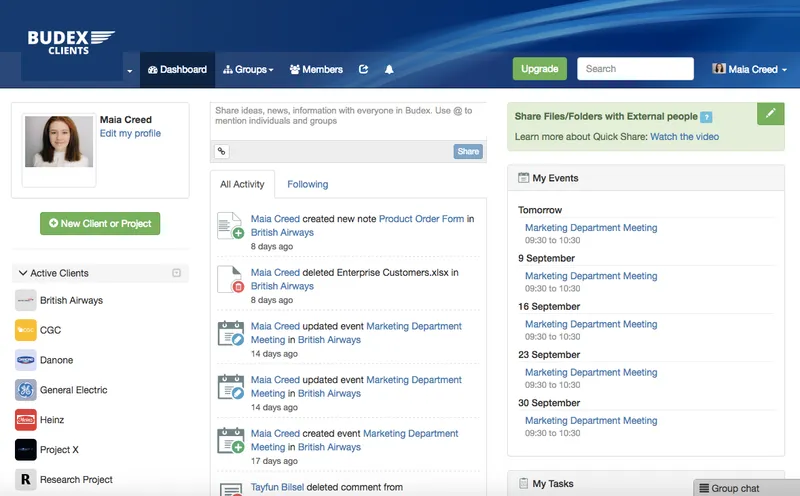Click the deleted file icon for Enterprise Customers.xlsx
Image resolution: width=800 pixels, height=496 pixels.
[230, 279]
